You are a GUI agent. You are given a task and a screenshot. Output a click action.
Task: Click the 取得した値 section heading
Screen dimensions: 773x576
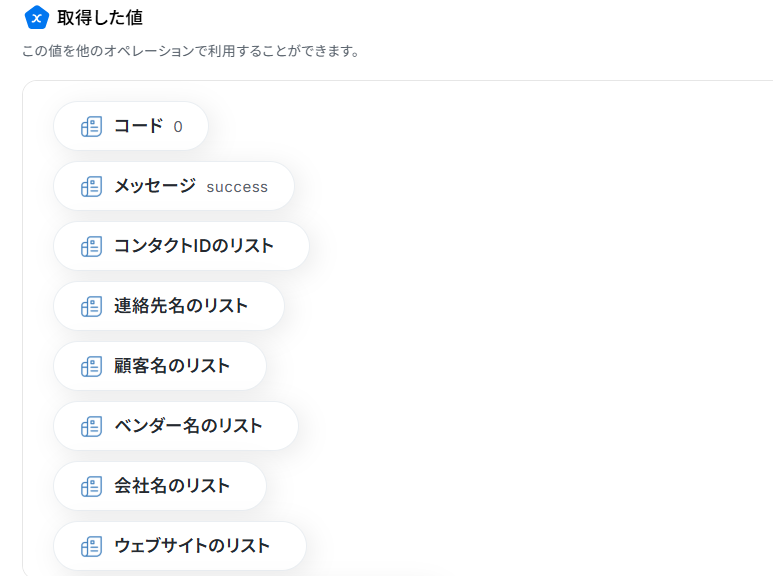[x=100, y=18]
